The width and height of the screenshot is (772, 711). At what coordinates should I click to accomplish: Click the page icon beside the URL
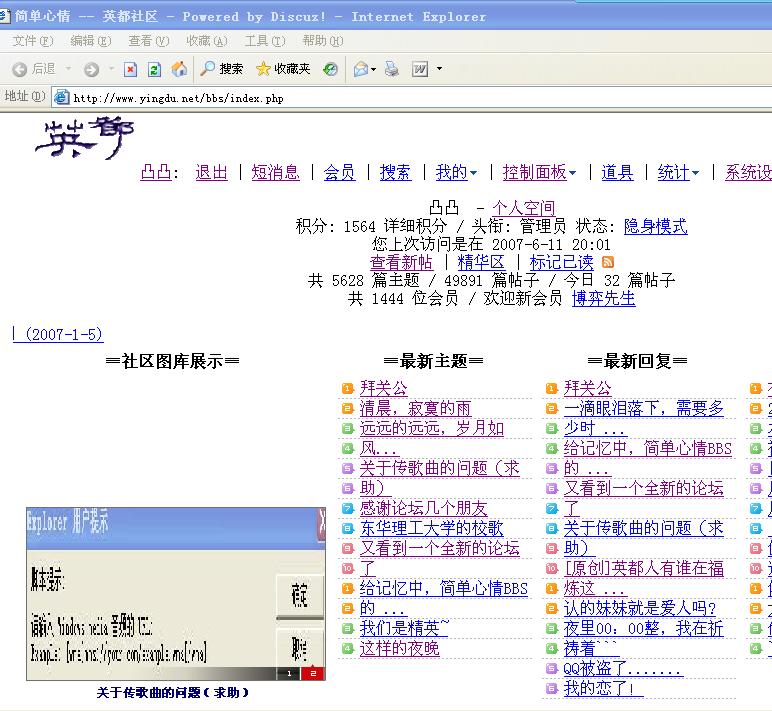point(62,97)
